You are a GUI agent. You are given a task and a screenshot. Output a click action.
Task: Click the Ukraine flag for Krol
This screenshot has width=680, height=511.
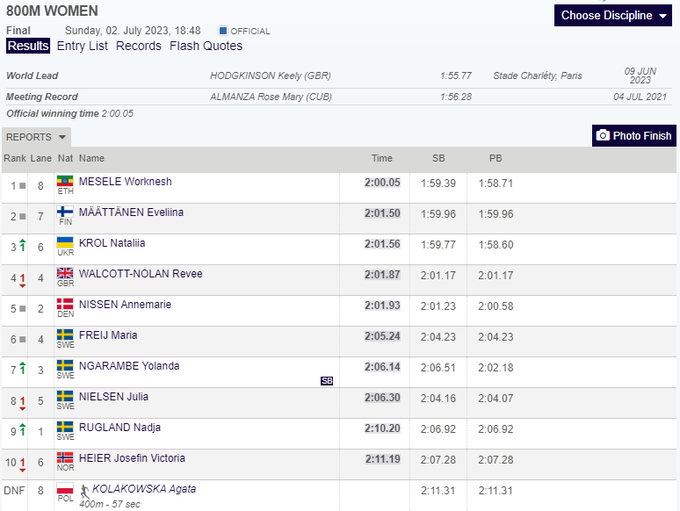pyautogui.click(x=65, y=243)
